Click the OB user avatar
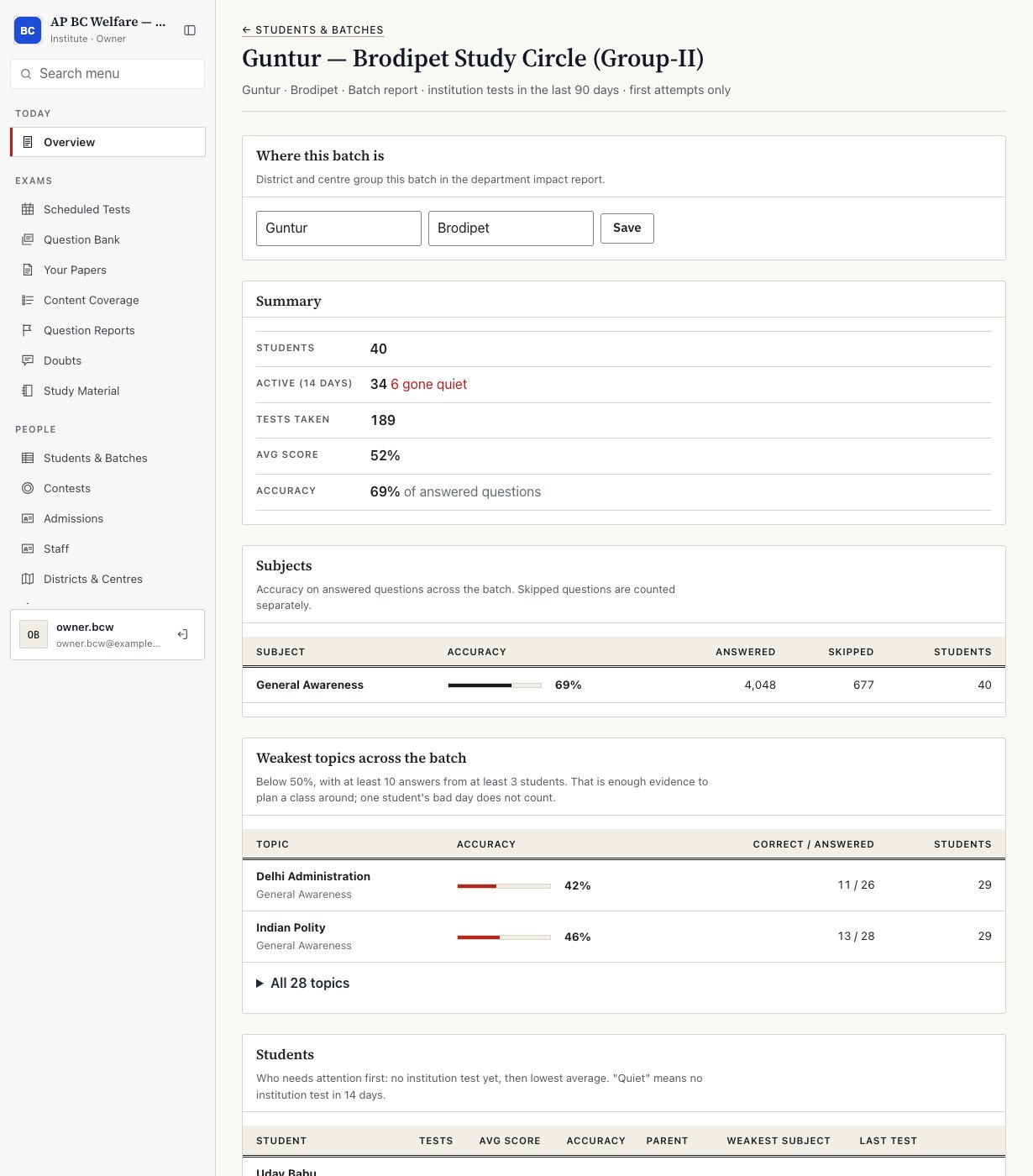Image resolution: width=1033 pixels, height=1176 pixels. pos(34,634)
